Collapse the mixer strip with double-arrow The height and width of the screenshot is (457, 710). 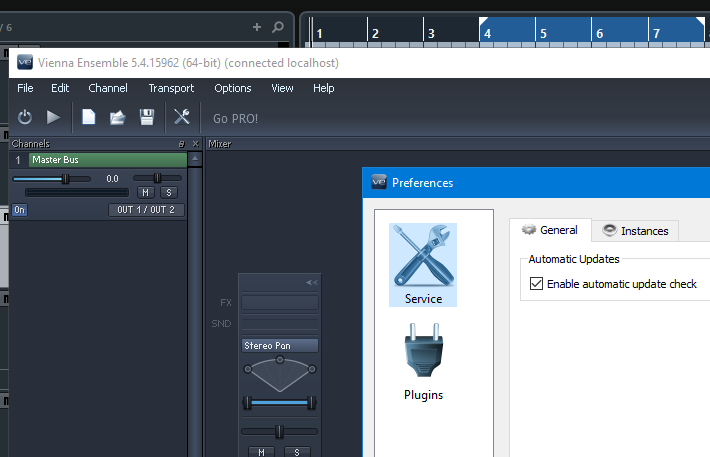[x=311, y=283]
